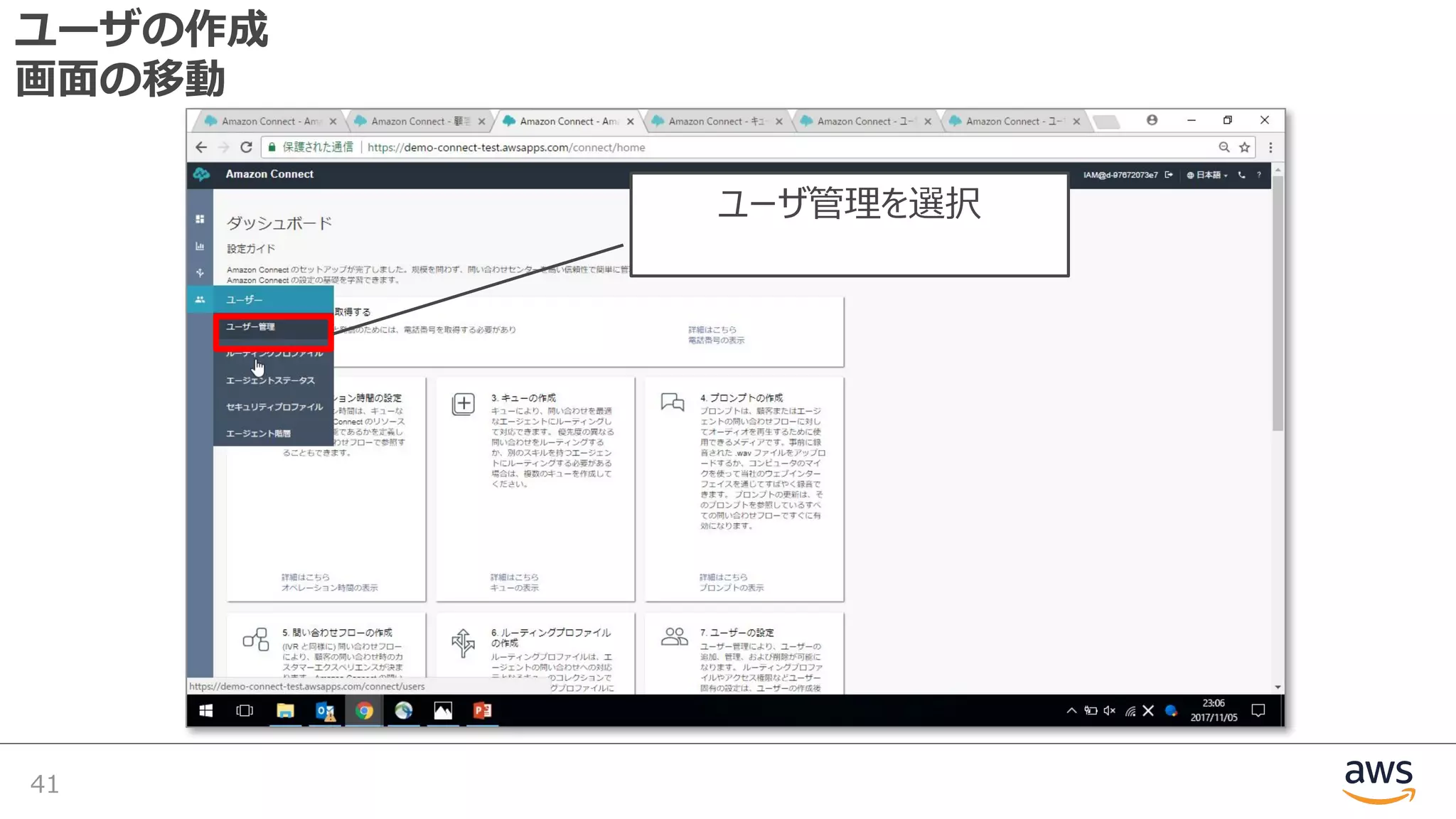
Task: Click the zoom magnifier in the address bar
Action: pos(1224,147)
